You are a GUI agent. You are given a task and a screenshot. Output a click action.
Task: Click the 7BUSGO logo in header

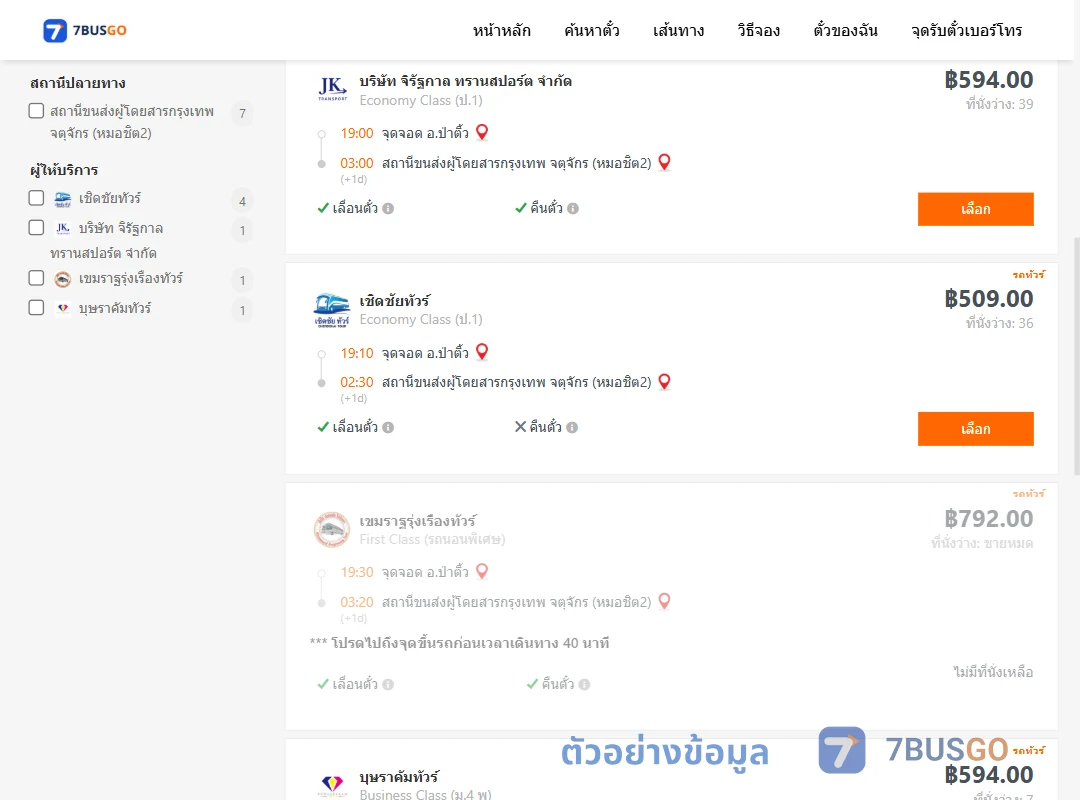point(85,30)
